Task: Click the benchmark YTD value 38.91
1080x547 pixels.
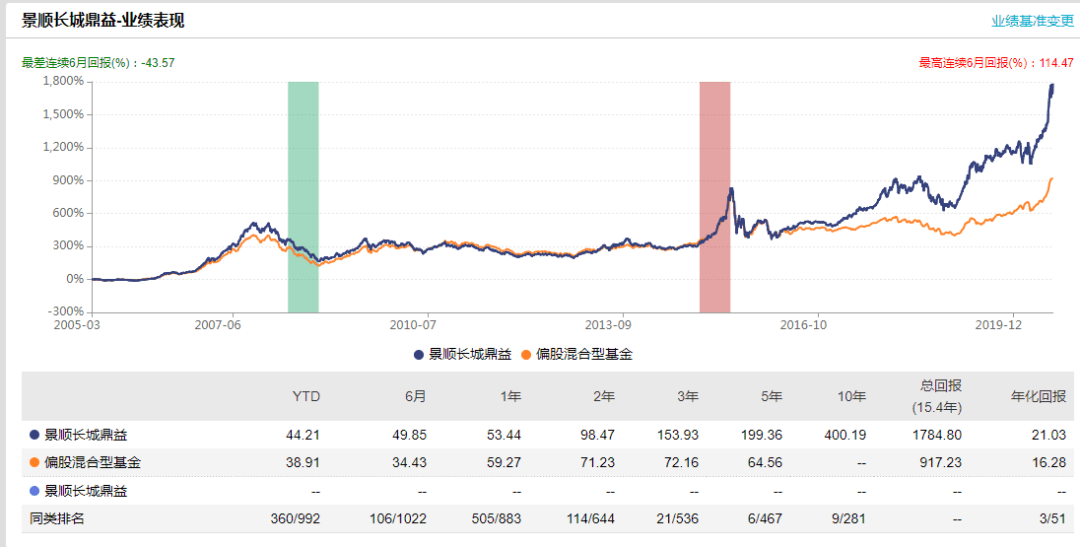Action: point(303,462)
